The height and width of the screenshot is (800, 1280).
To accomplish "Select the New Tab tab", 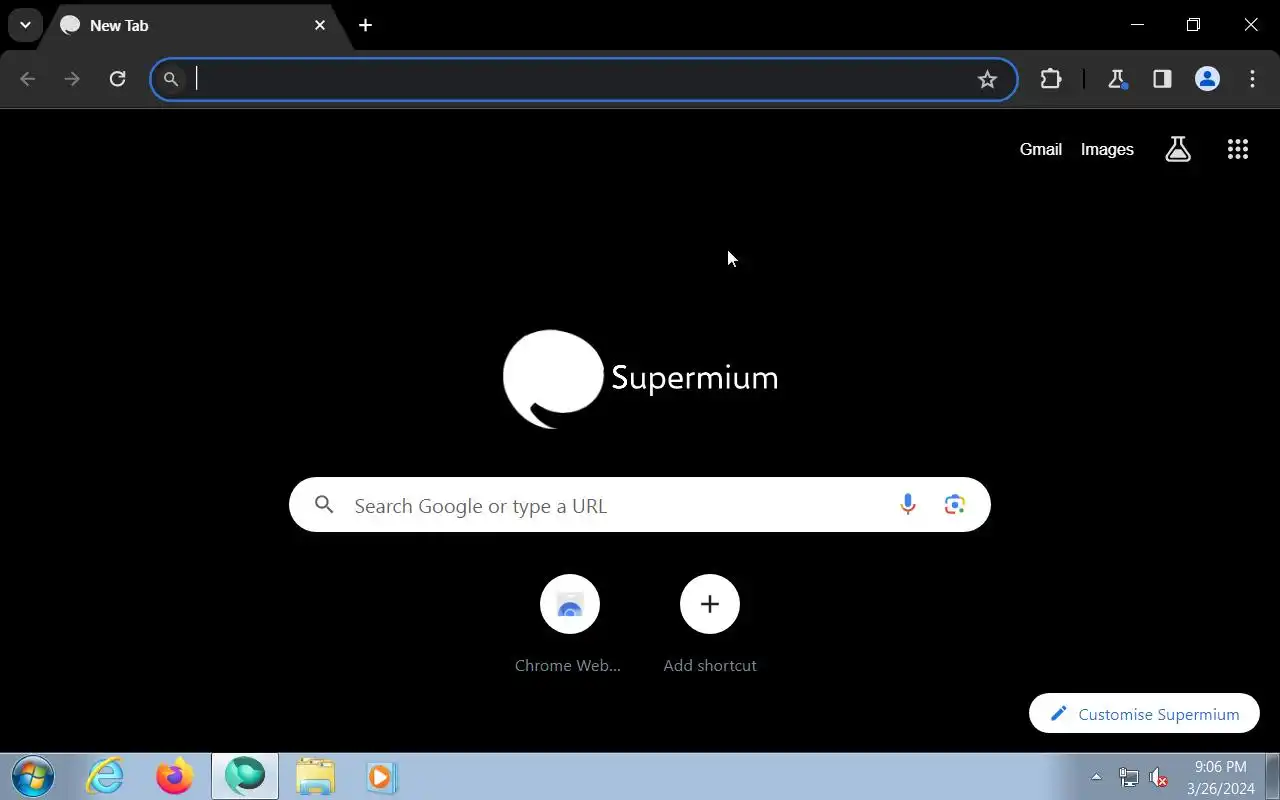I will pyautogui.click(x=195, y=25).
